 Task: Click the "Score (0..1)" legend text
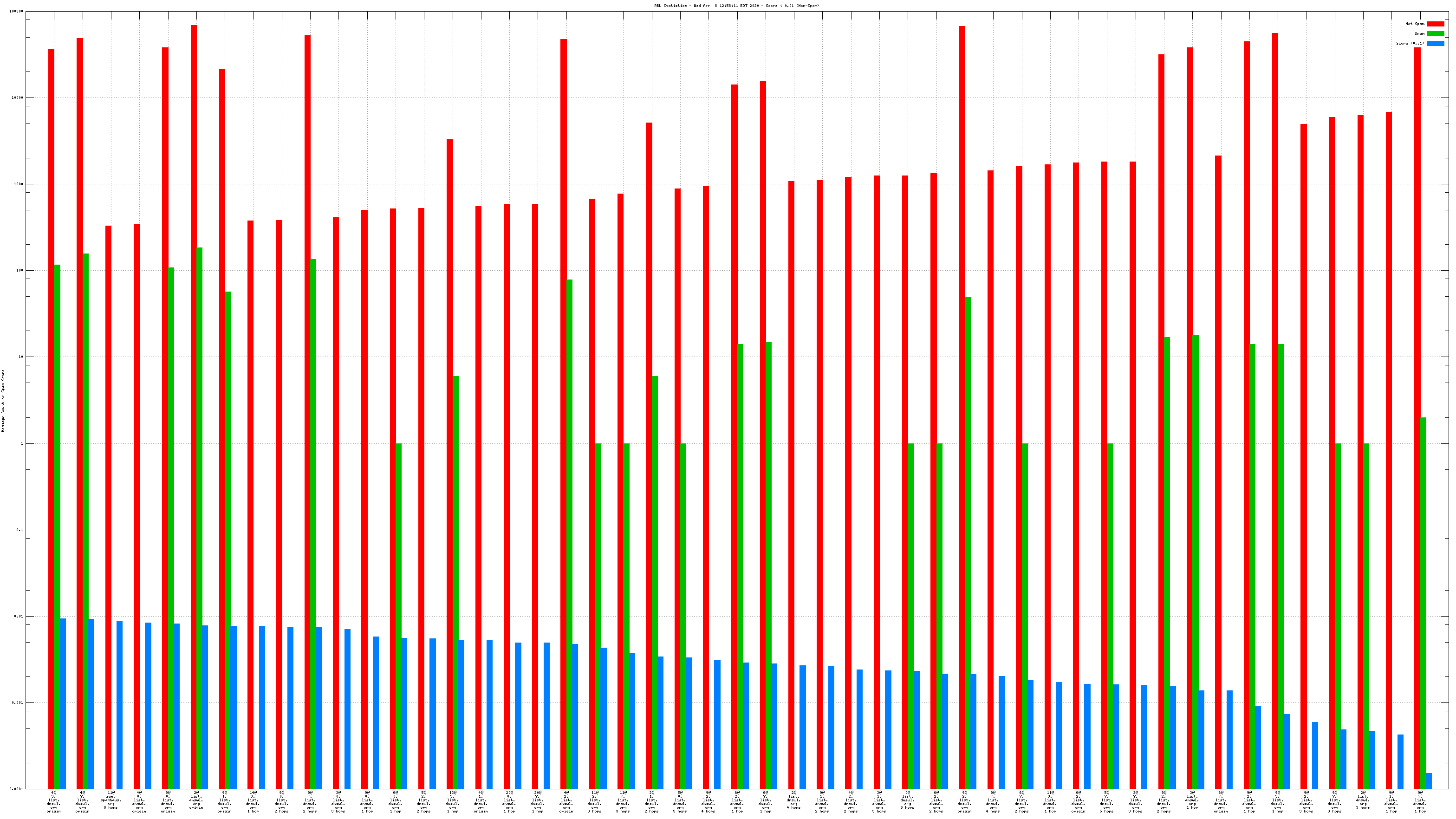[x=1410, y=43]
